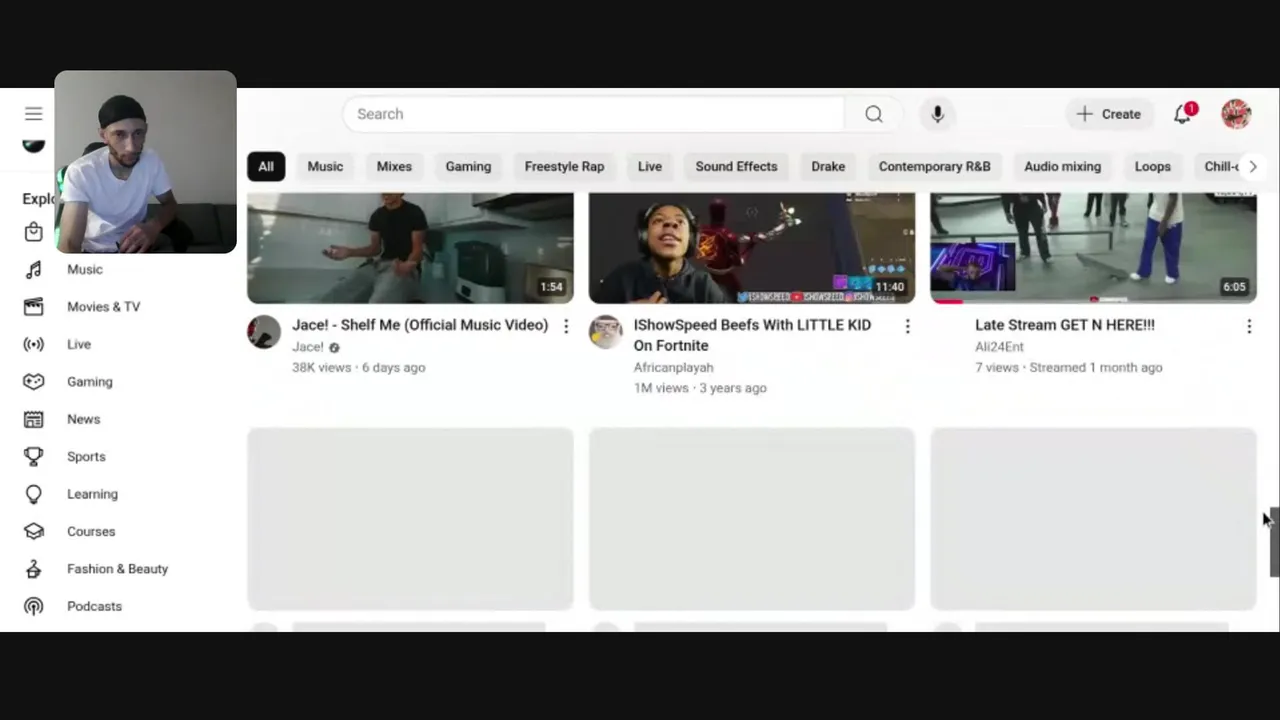
Task: Click the Learning lightbulb icon
Action: [x=33, y=494]
